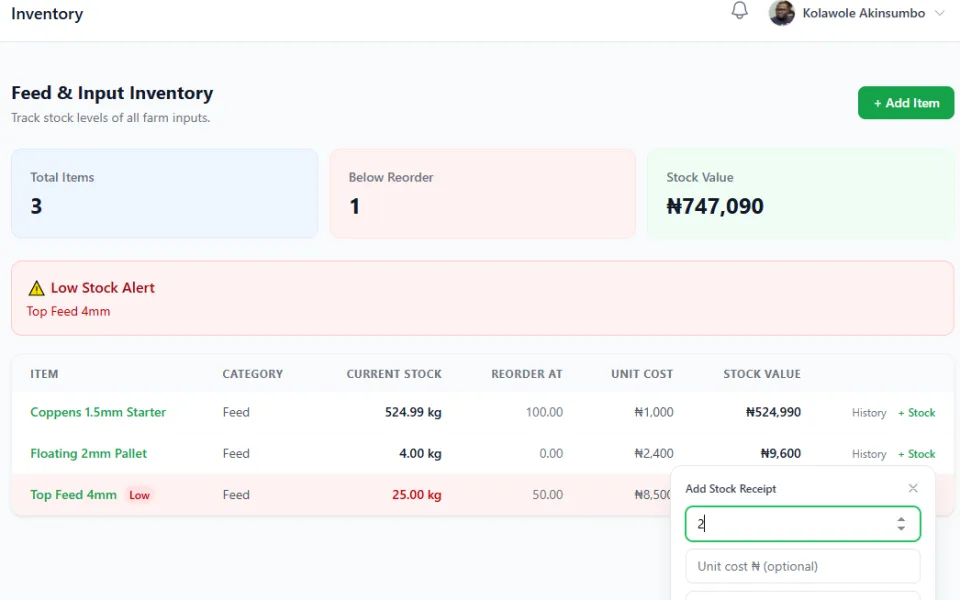
Task: Select the Total Items card
Action: coord(165,193)
